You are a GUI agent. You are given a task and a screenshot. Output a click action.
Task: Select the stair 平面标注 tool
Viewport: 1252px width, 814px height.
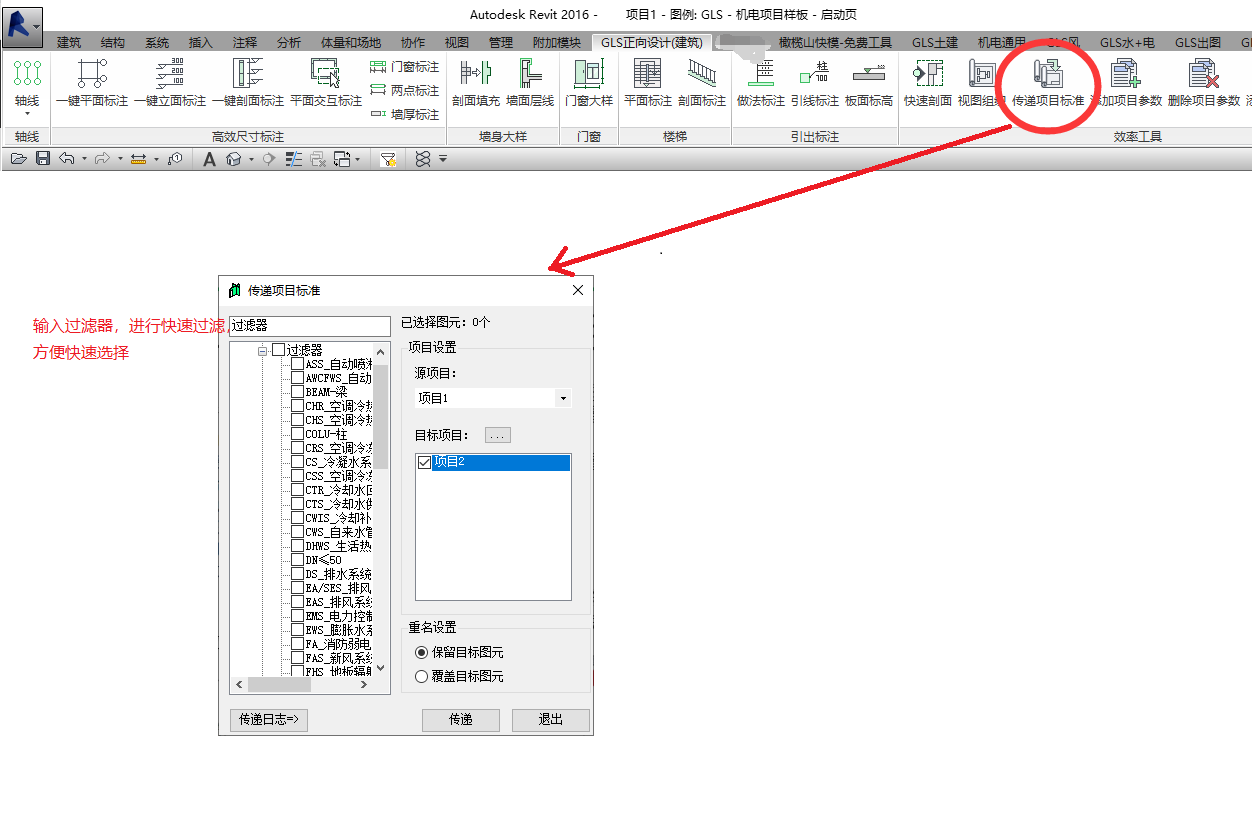(x=648, y=83)
